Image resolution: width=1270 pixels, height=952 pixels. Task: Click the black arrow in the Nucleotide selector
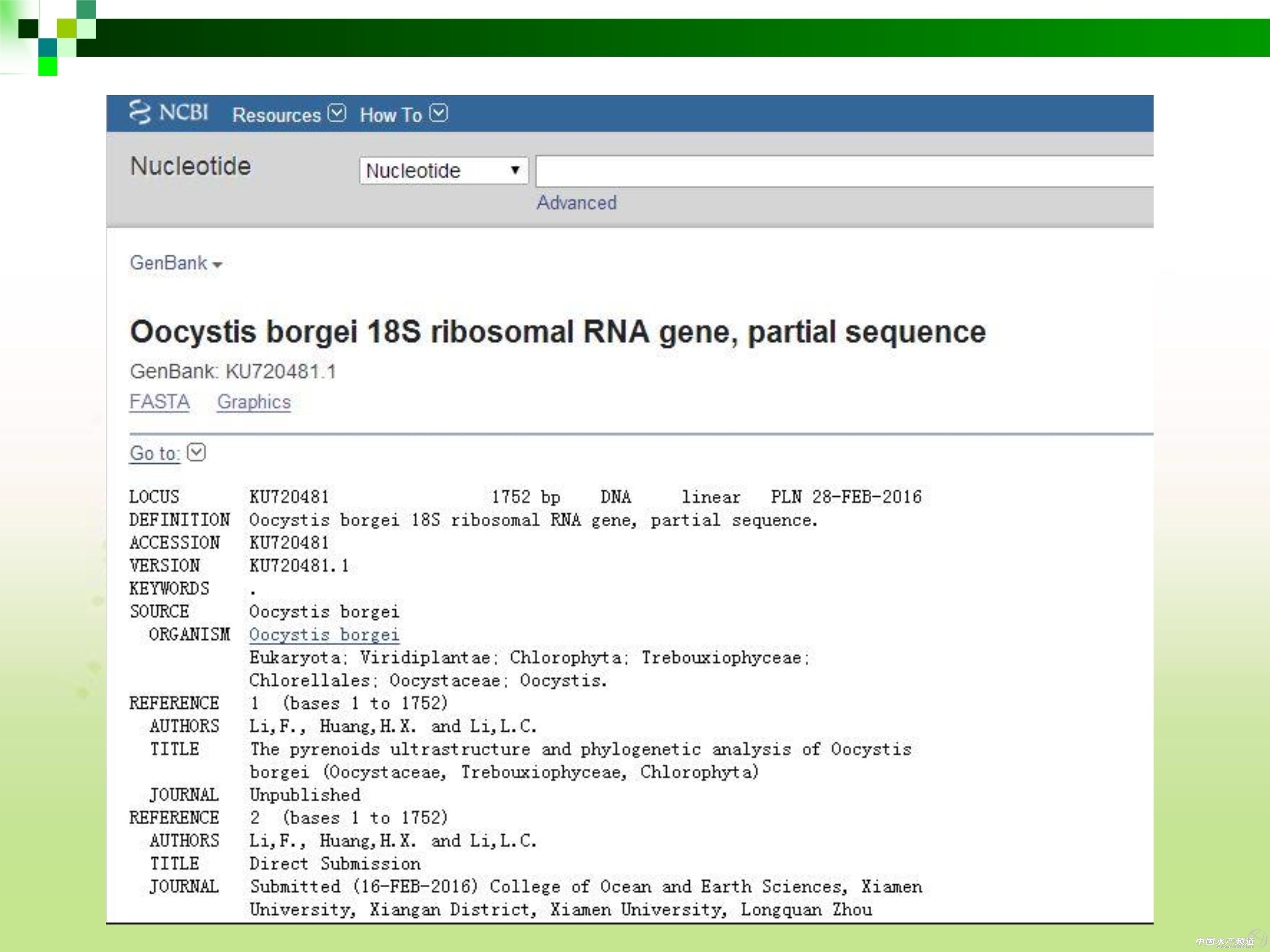515,170
